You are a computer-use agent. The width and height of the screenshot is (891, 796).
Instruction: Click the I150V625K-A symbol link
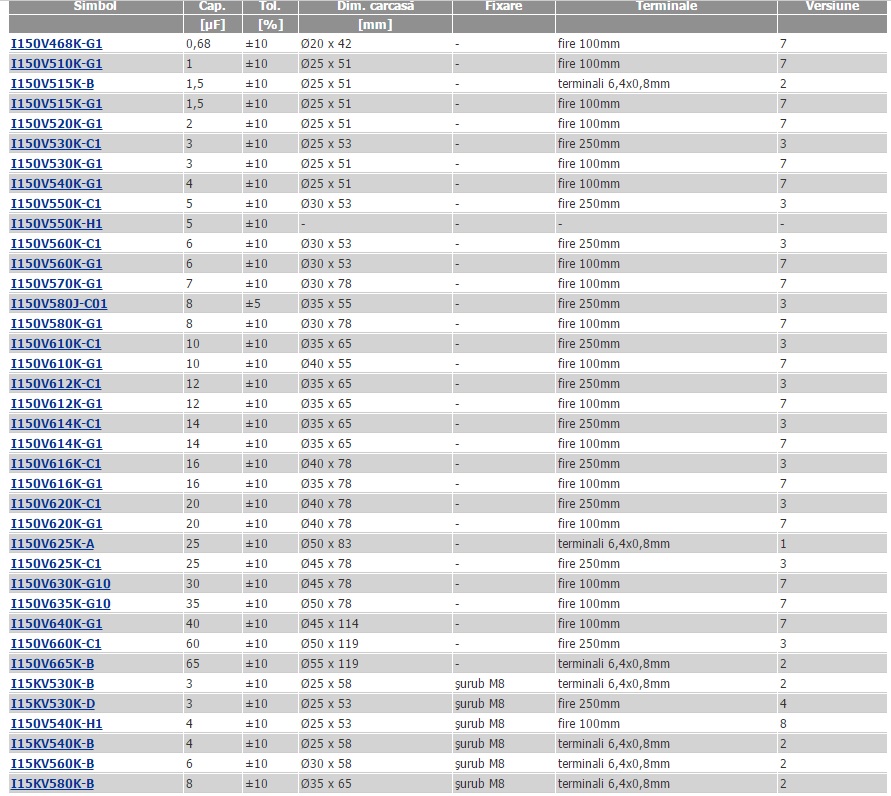(52, 544)
